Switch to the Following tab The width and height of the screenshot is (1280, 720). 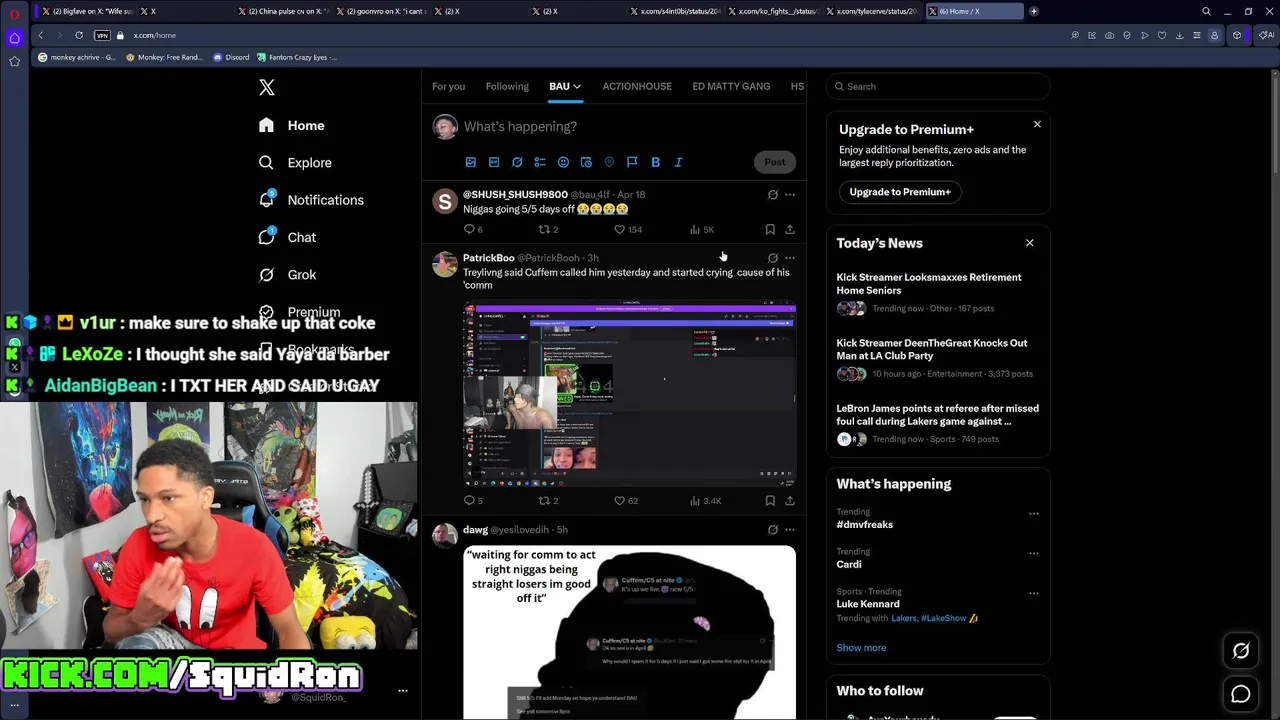point(507,86)
